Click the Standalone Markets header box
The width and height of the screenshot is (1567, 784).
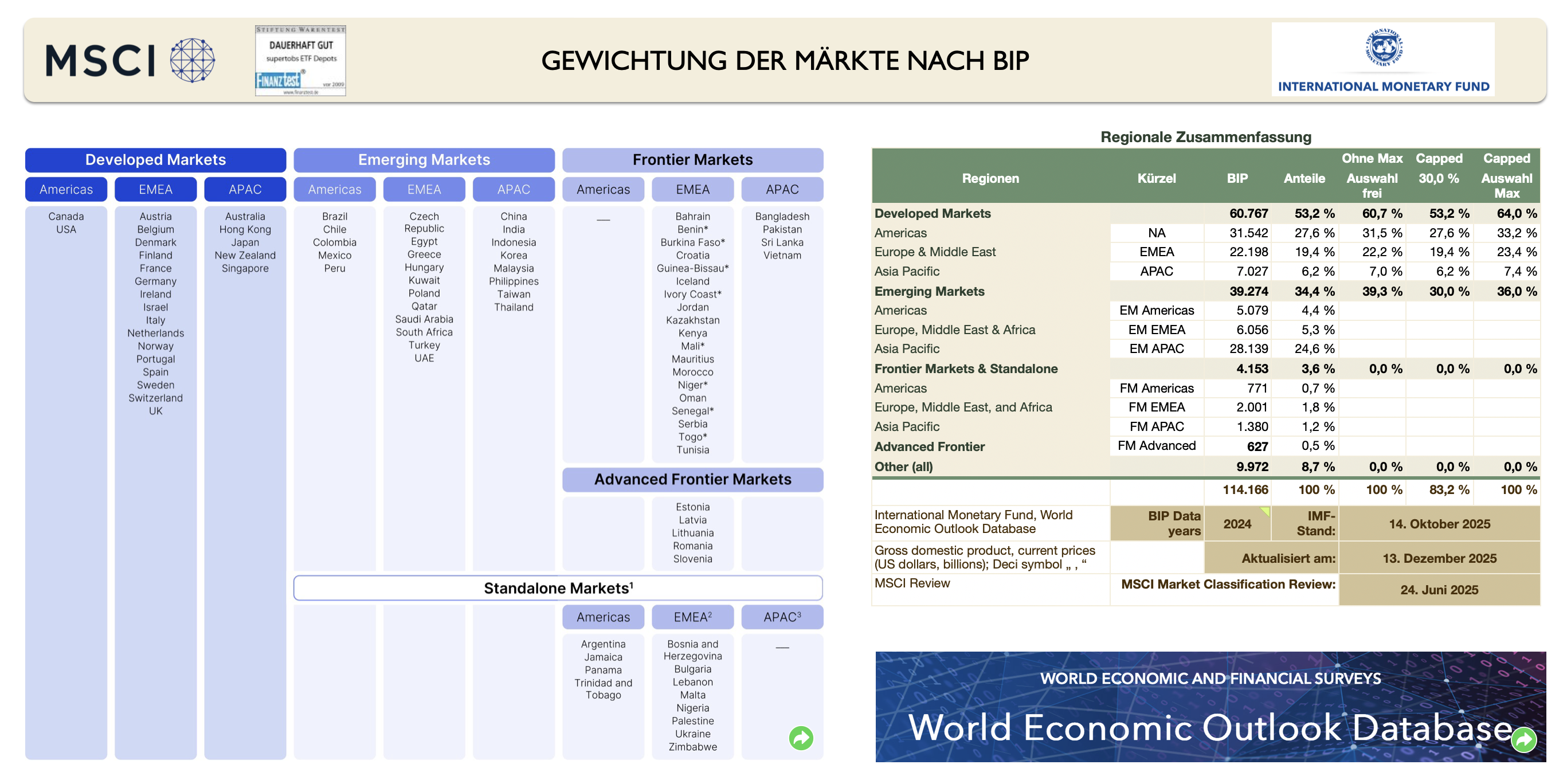point(558,588)
